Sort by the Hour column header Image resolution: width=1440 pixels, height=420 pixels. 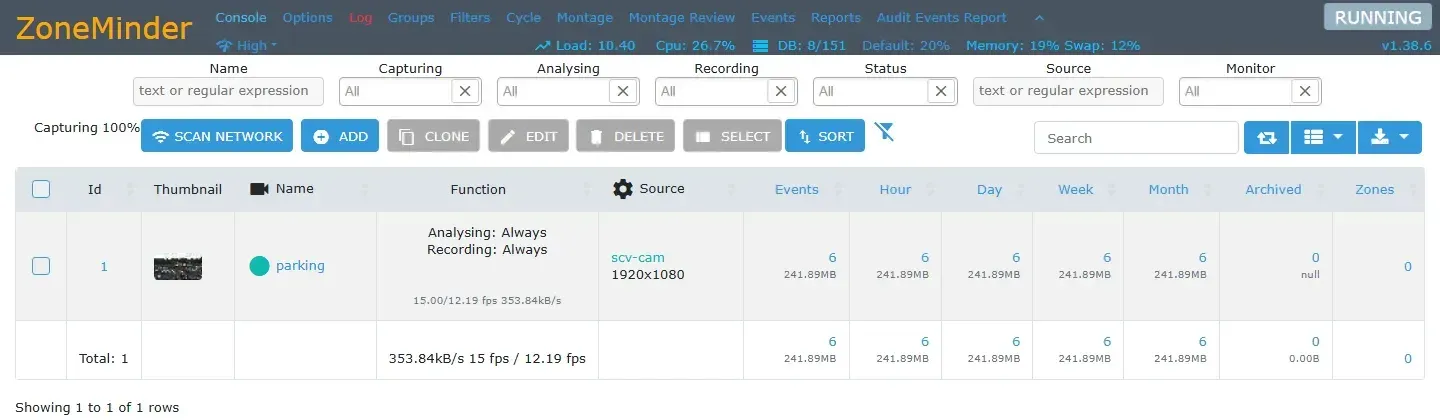click(895, 189)
